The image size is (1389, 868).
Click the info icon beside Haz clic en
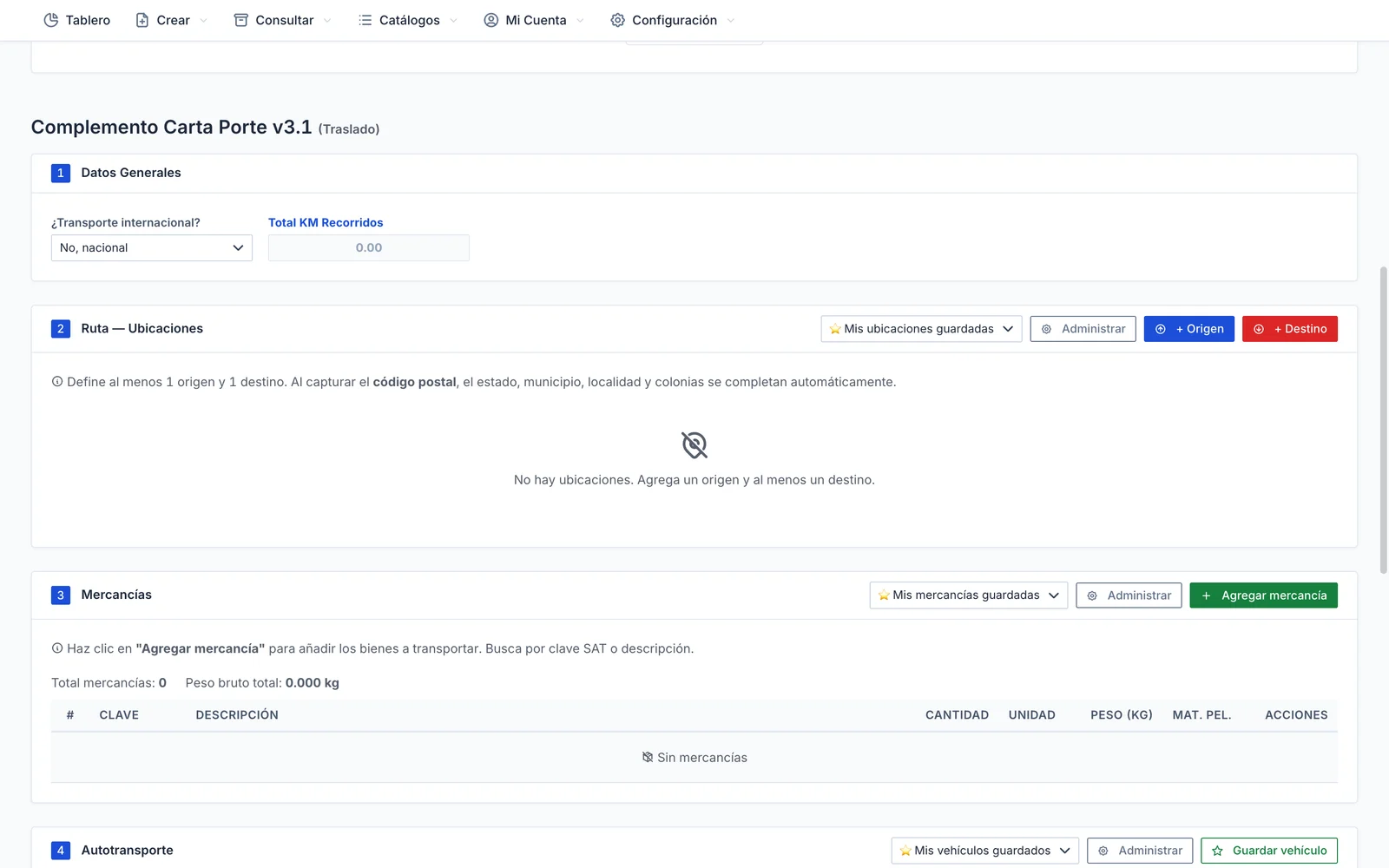(57, 648)
